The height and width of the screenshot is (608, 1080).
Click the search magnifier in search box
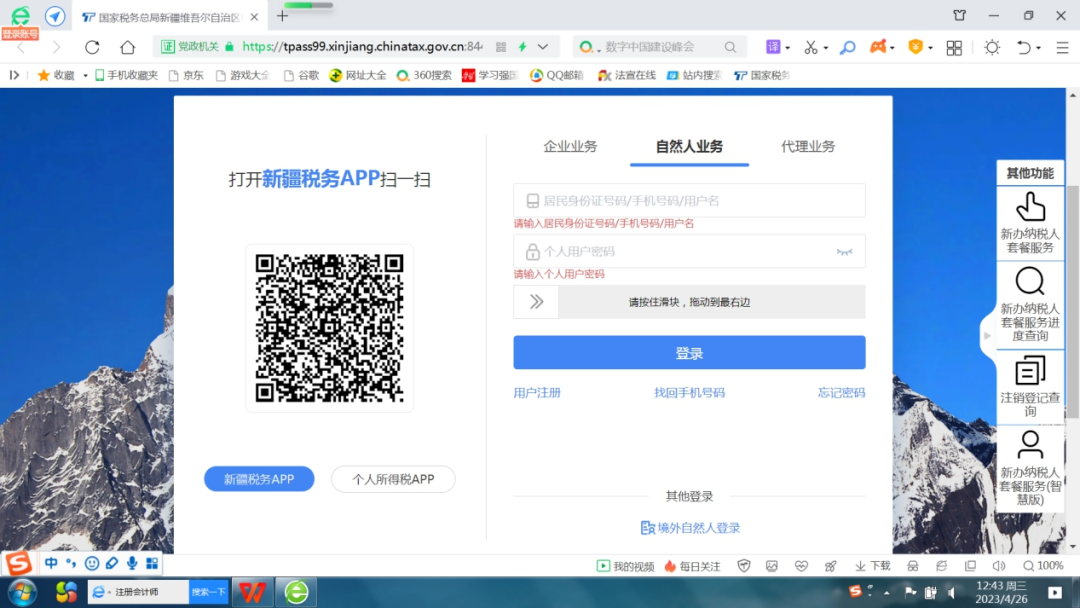tap(730, 47)
